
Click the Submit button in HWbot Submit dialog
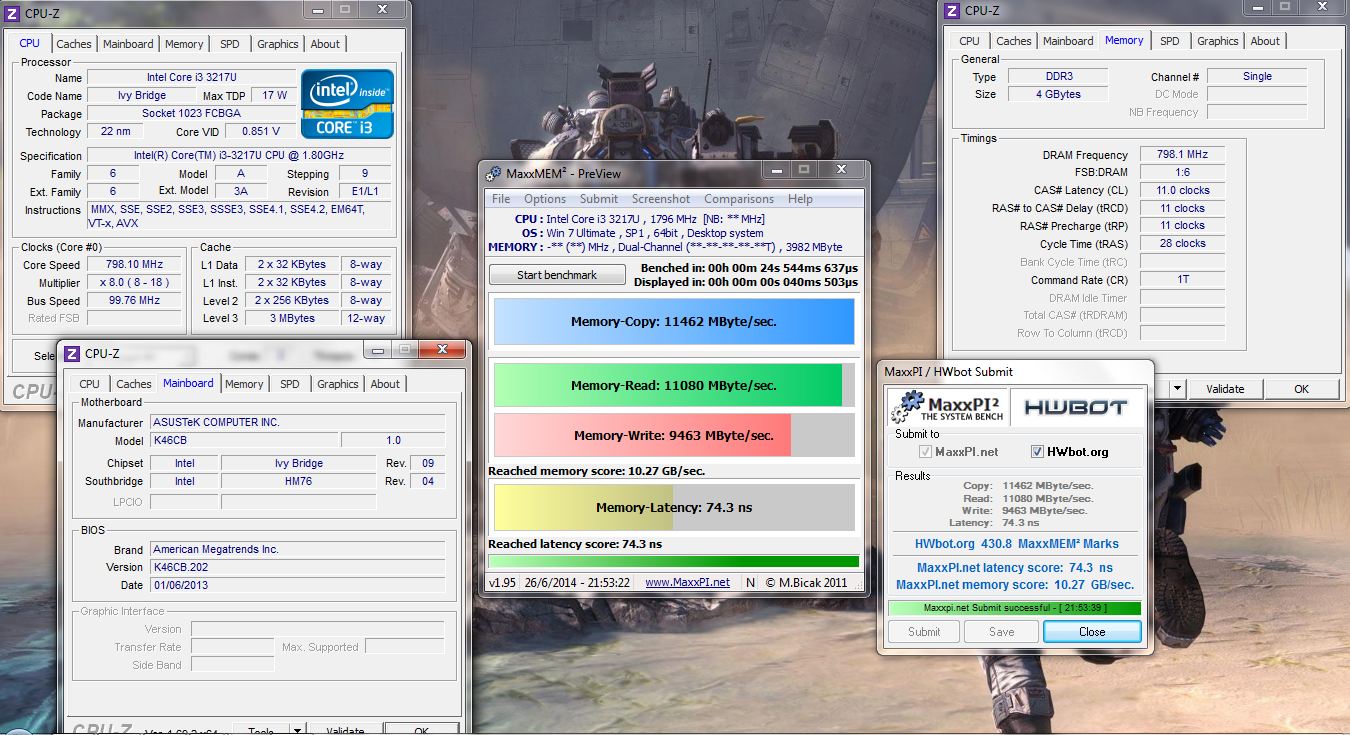tap(924, 632)
